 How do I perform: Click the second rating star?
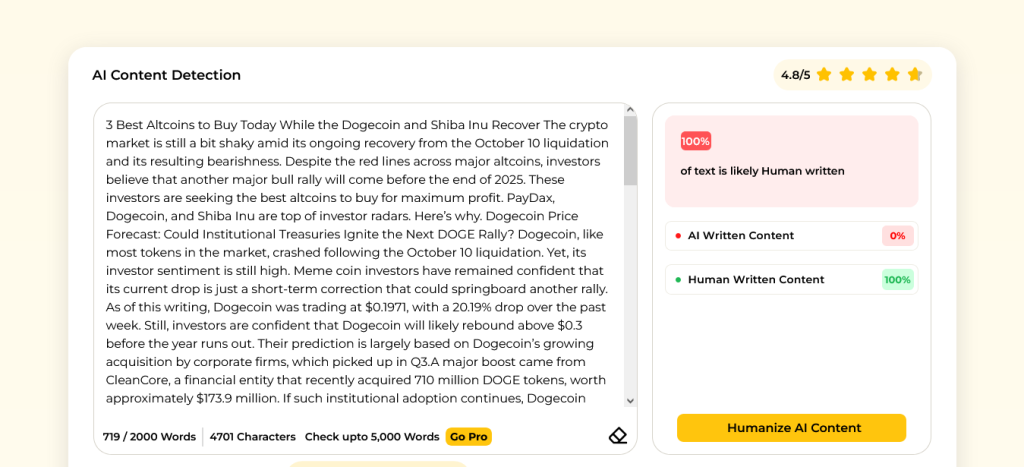point(847,75)
